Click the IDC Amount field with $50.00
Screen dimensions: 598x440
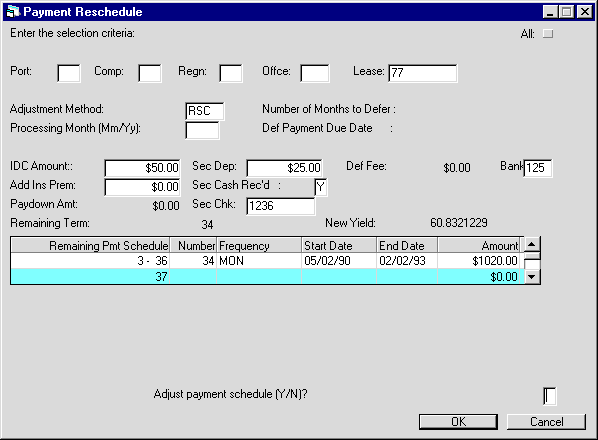(142, 168)
